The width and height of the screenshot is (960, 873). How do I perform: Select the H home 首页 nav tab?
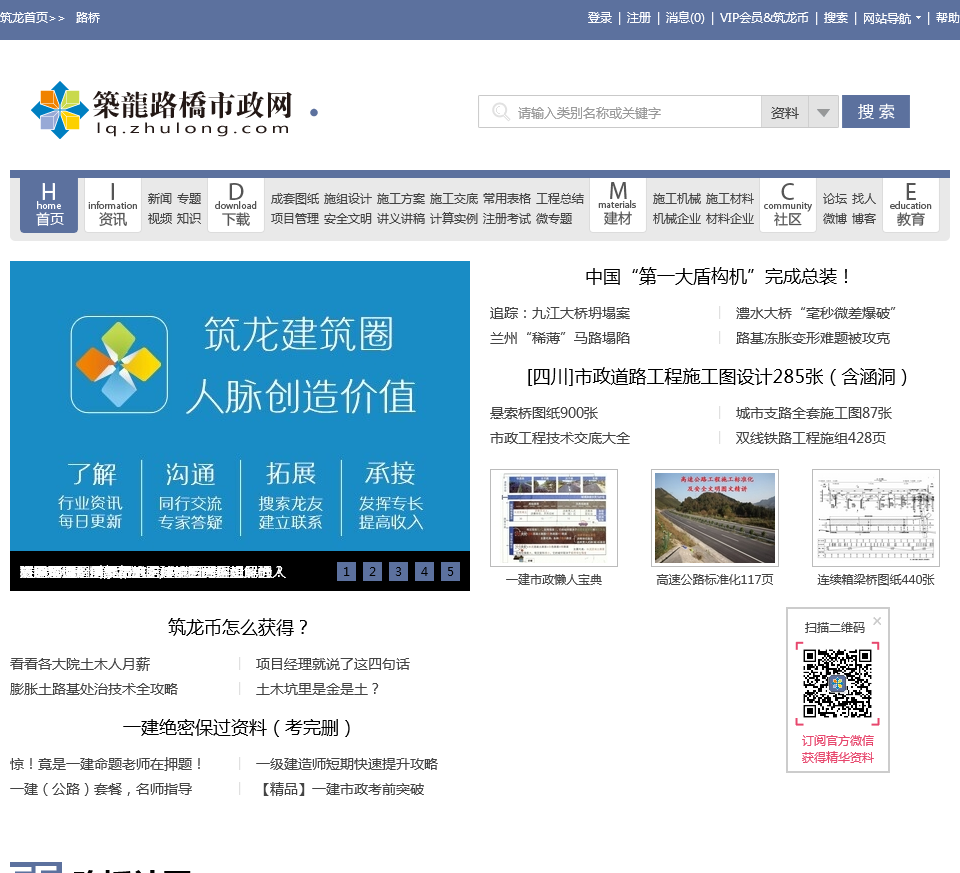pos(49,205)
